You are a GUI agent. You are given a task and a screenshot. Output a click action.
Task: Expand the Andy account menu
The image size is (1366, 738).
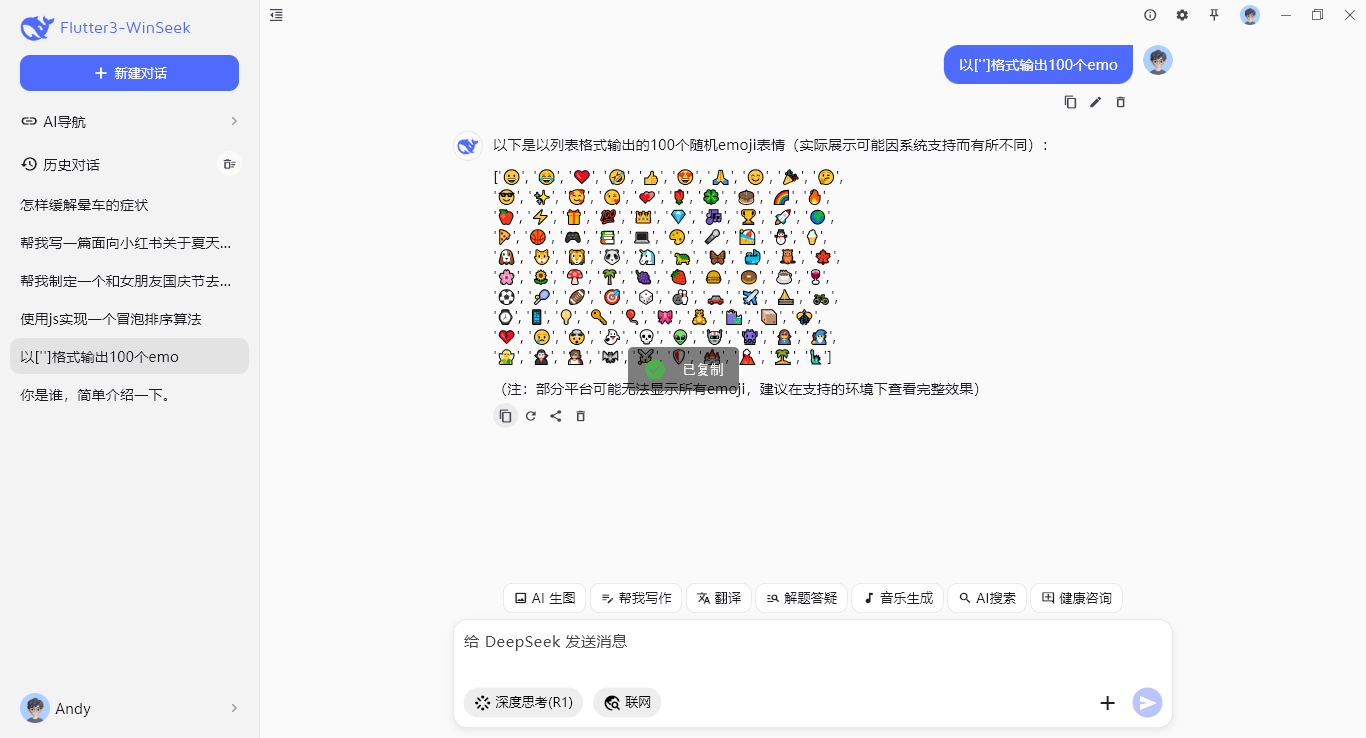pos(129,708)
